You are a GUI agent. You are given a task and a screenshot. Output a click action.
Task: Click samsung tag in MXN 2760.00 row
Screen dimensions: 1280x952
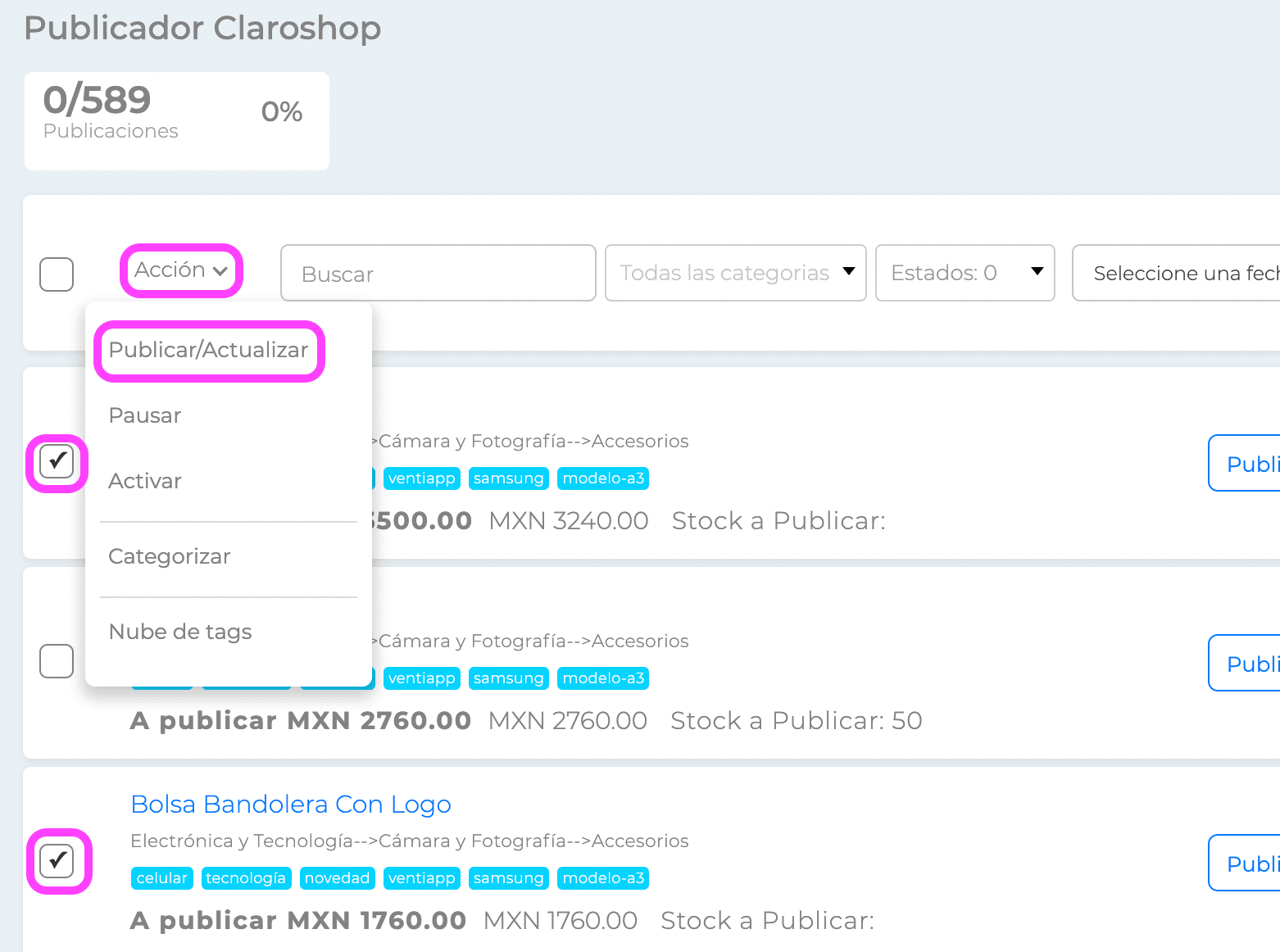(509, 678)
